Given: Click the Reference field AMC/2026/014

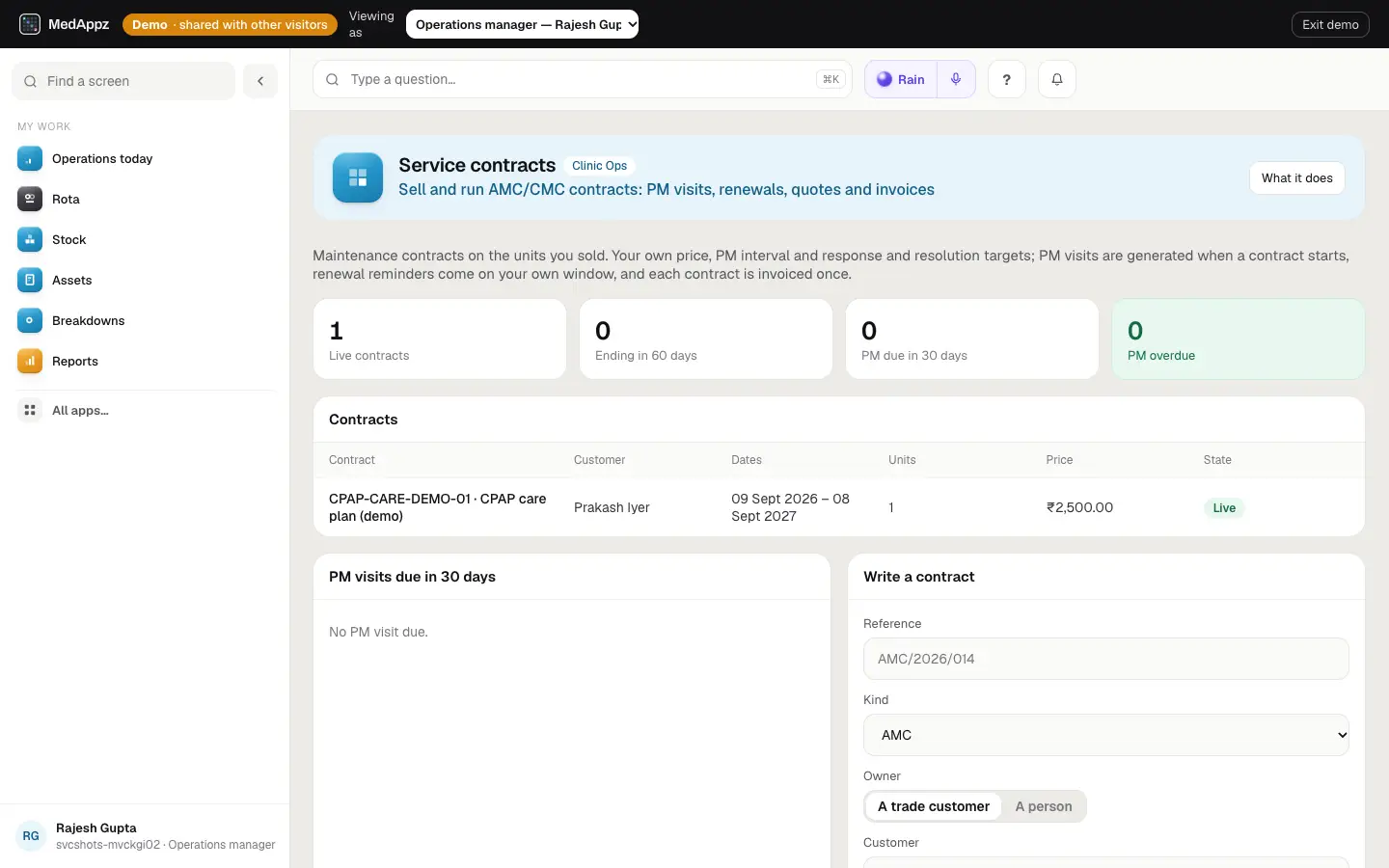Looking at the screenshot, I should pyautogui.click(x=1105, y=659).
